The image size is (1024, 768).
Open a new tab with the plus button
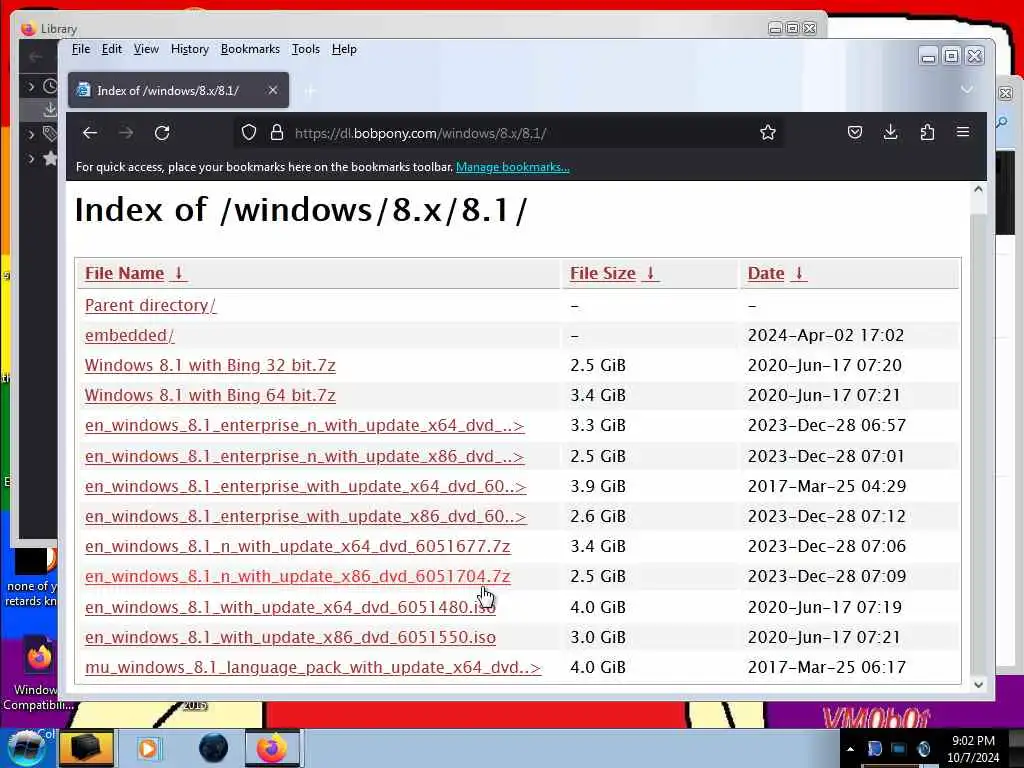click(x=310, y=91)
